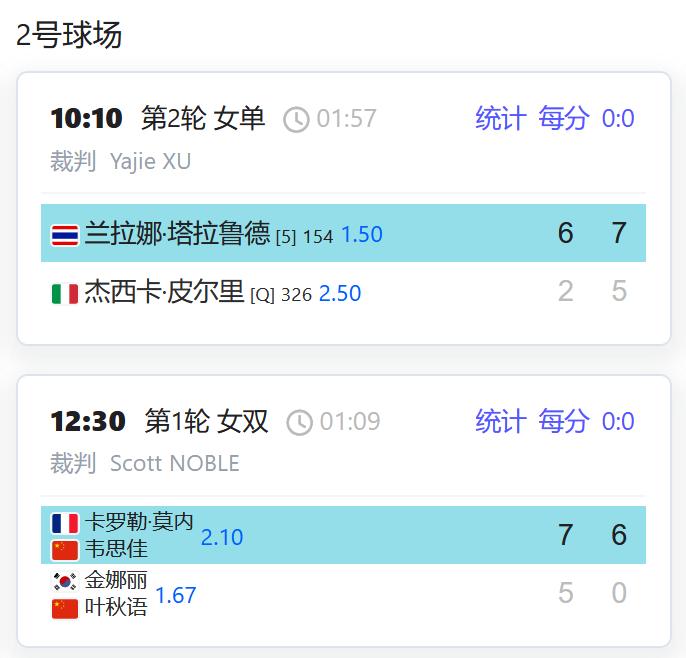This screenshot has height=658, width=686.
Task: Open 每分 for the 10:10 match
Action: click(x=564, y=118)
